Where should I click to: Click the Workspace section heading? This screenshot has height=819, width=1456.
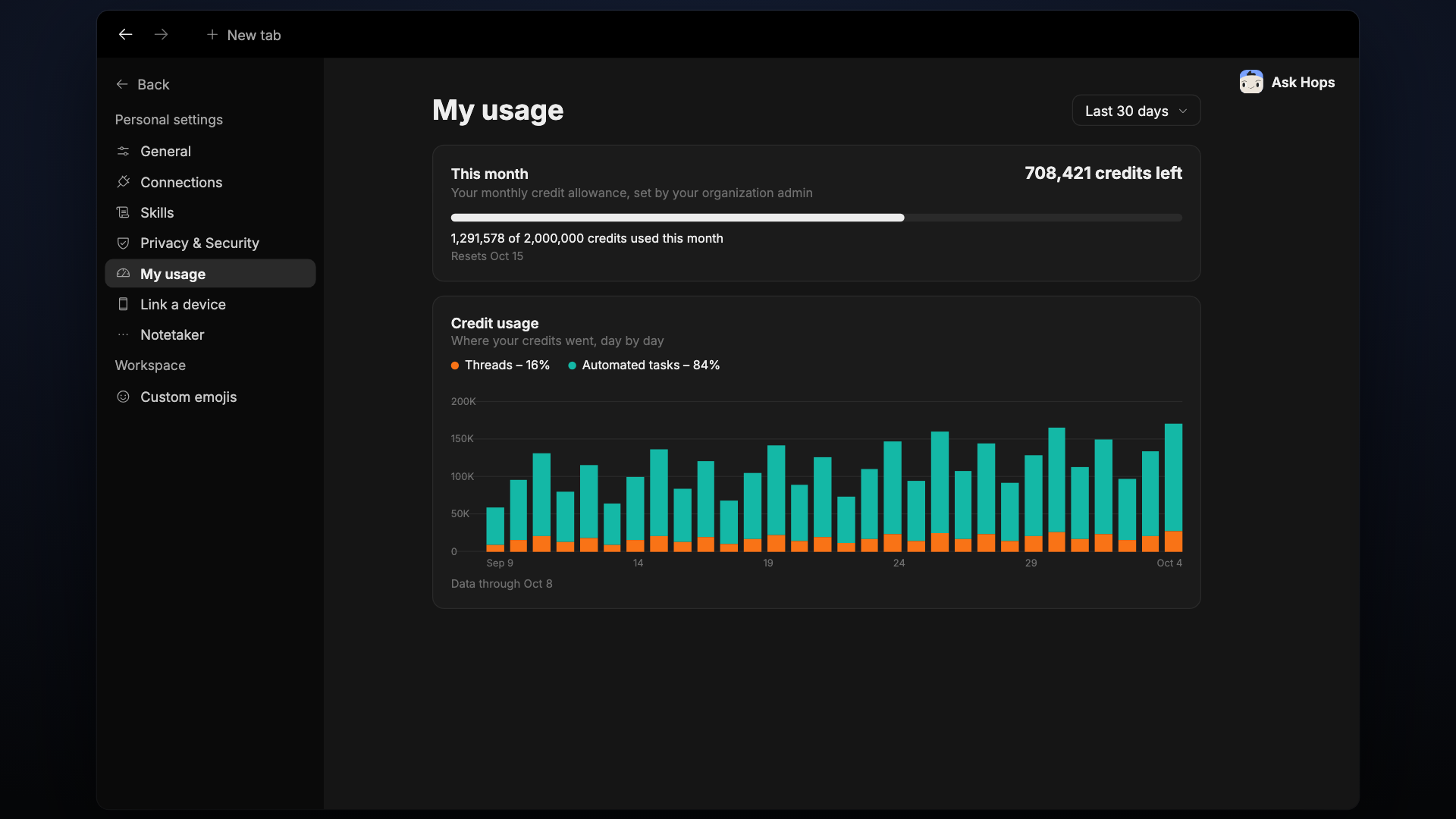[x=150, y=366]
